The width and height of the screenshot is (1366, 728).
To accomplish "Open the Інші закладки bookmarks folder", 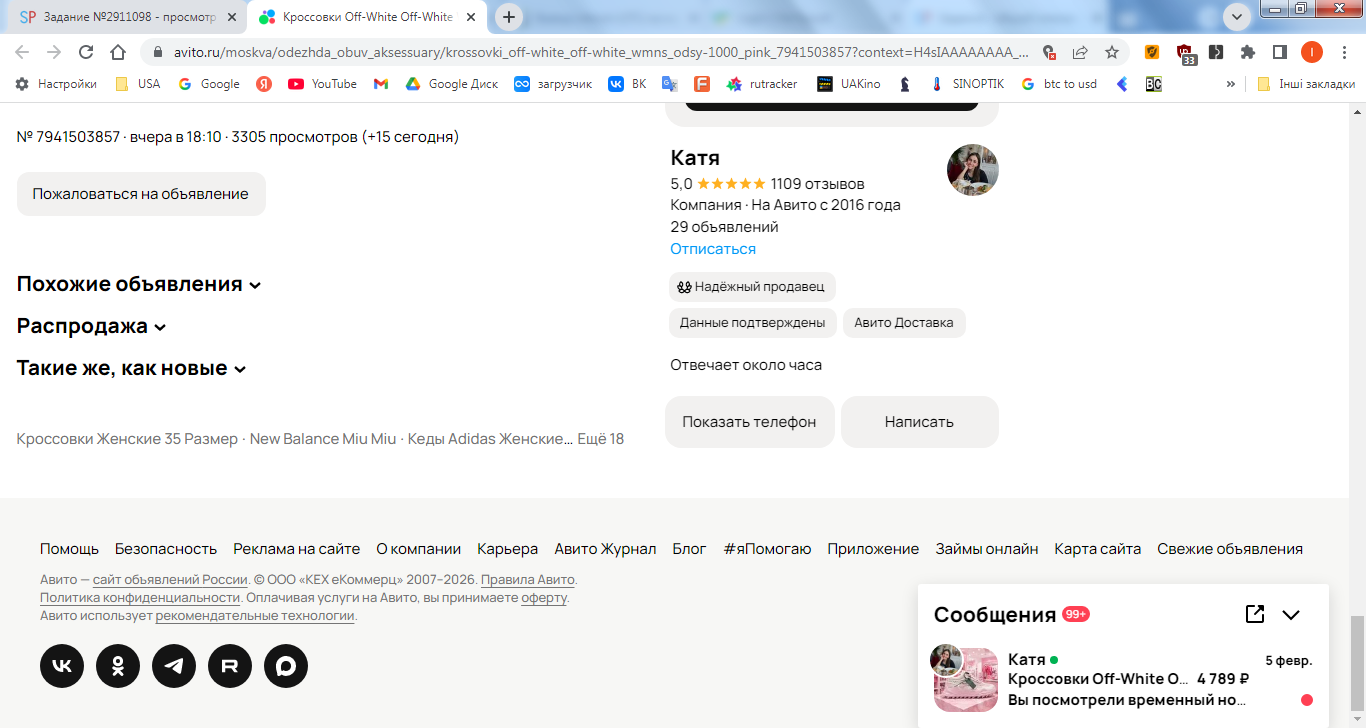I will pos(1306,84).
